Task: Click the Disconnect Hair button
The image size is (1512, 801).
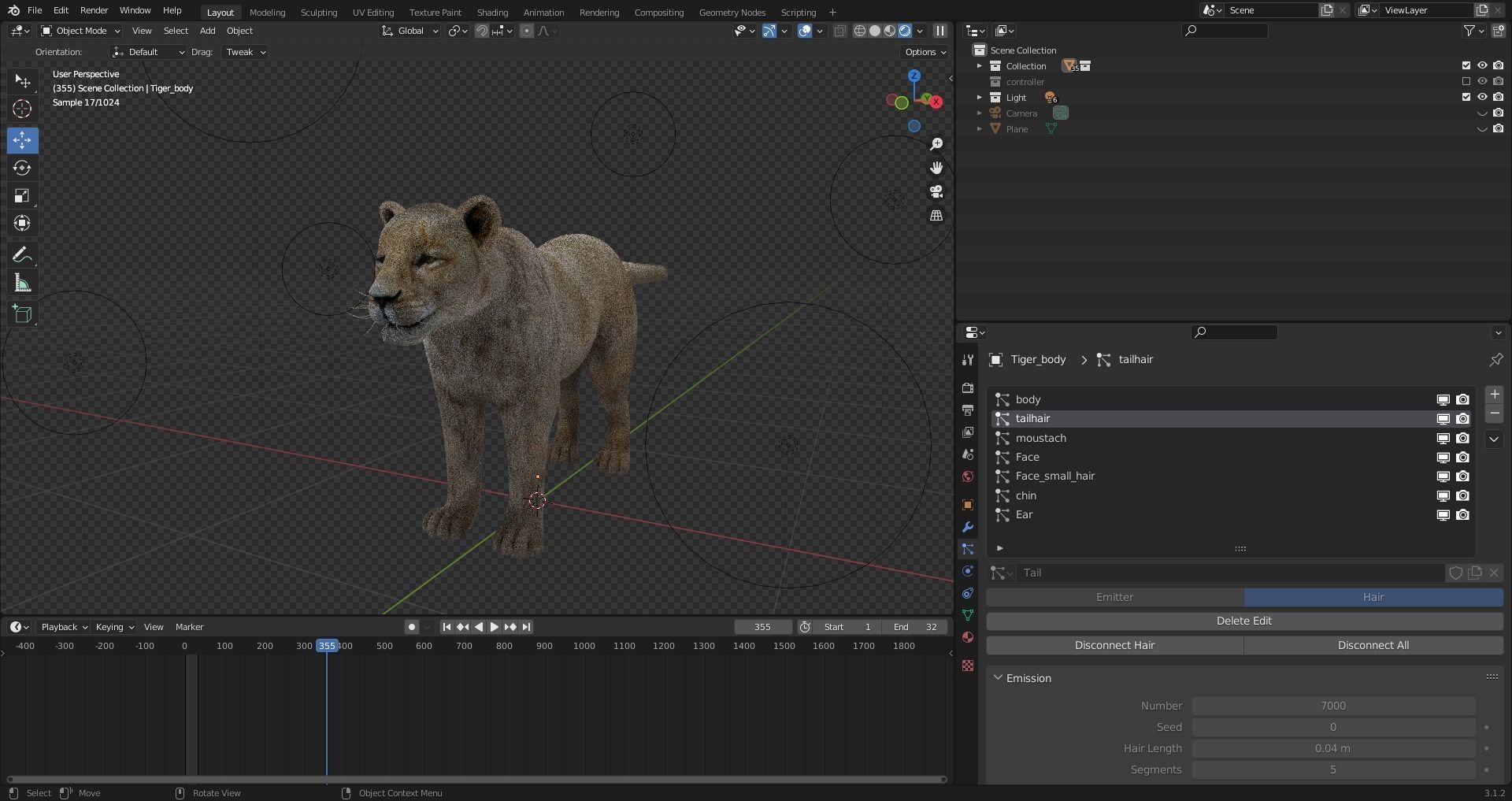Action: [1115, 646]
